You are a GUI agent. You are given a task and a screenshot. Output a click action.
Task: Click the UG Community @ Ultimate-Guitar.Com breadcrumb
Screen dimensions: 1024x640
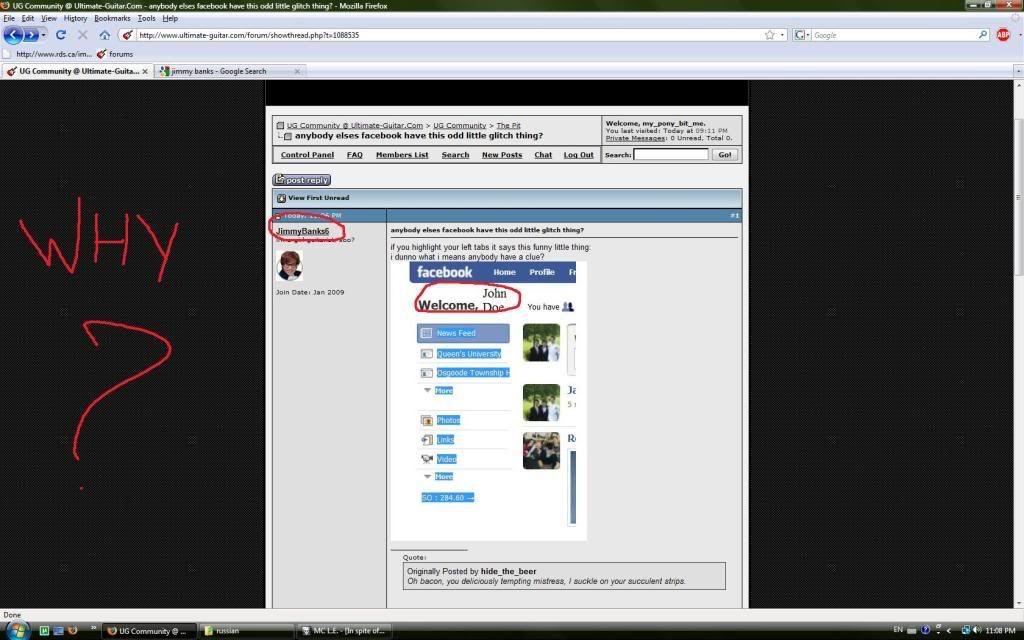(355, 125)
